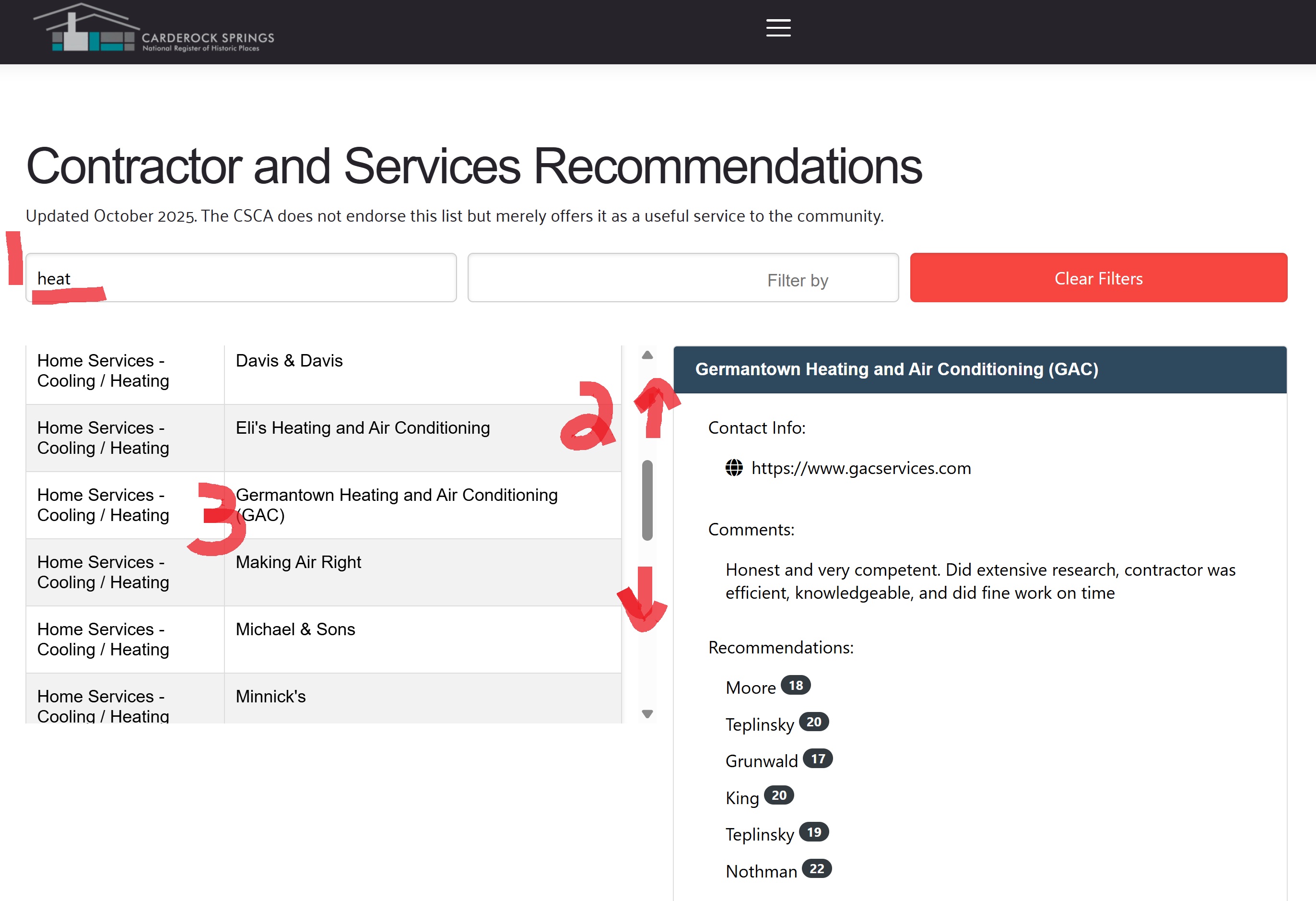The width and height of the screenshot is (1316, 901).
Task: Click the globe icon beside website link
Action: coord(734,468)
